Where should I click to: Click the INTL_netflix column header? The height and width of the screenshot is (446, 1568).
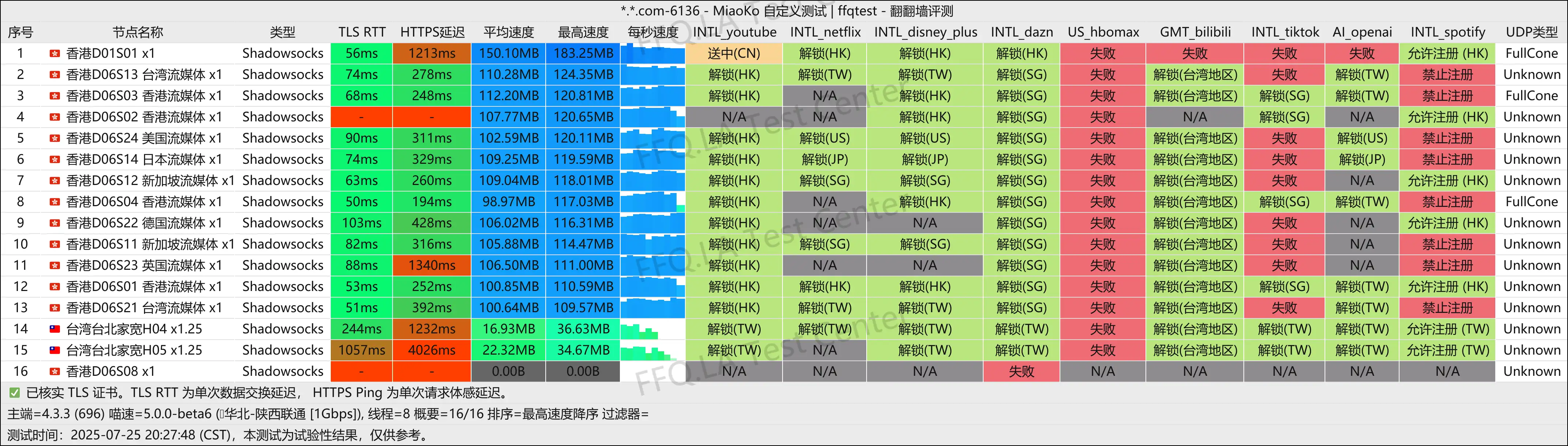point(825,32)
